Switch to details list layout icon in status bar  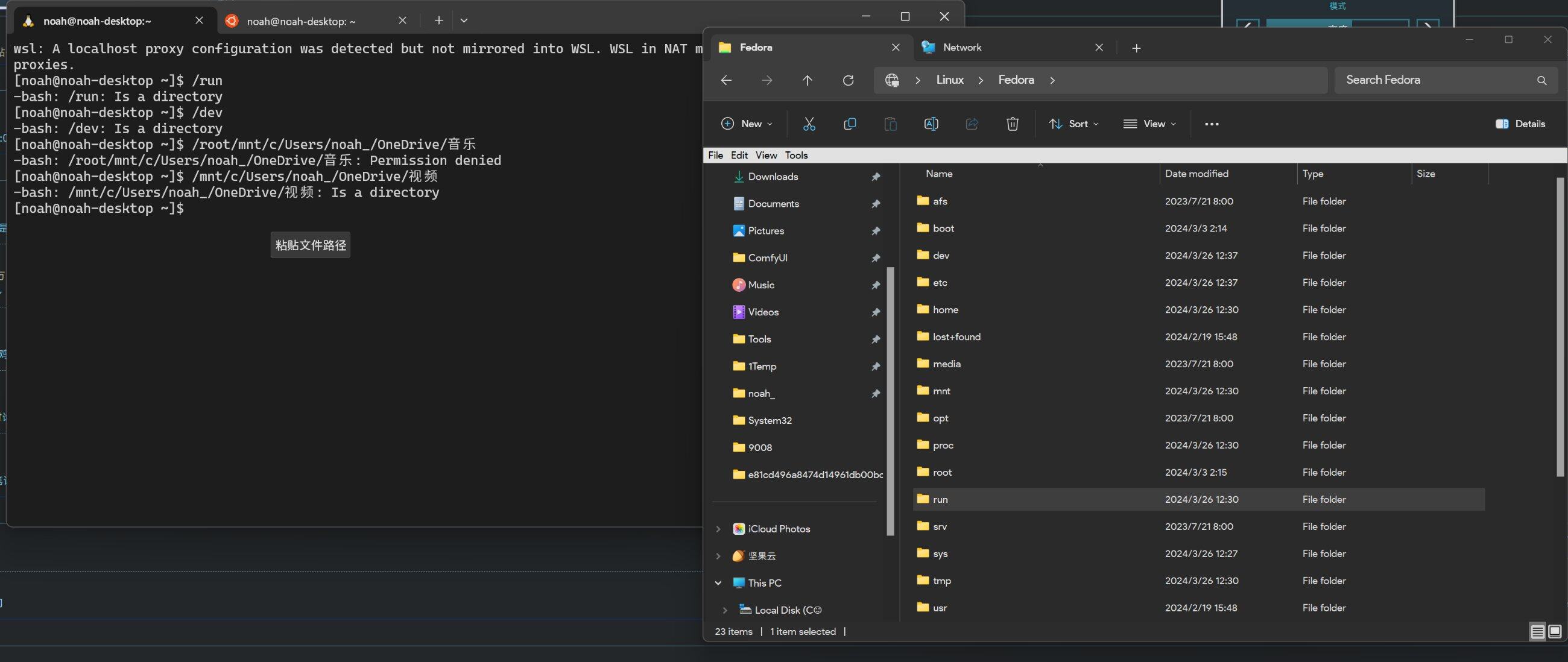[1537, 632]
